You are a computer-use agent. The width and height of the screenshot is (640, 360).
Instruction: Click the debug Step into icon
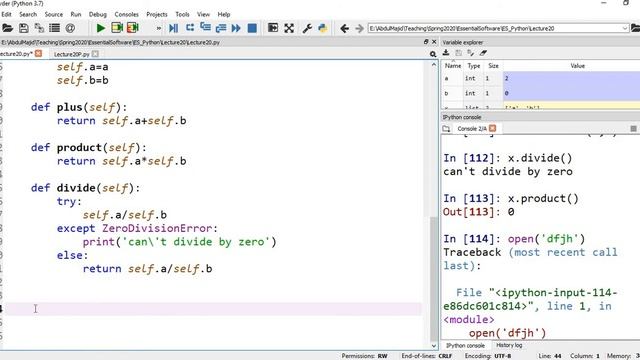coord(205,28)
